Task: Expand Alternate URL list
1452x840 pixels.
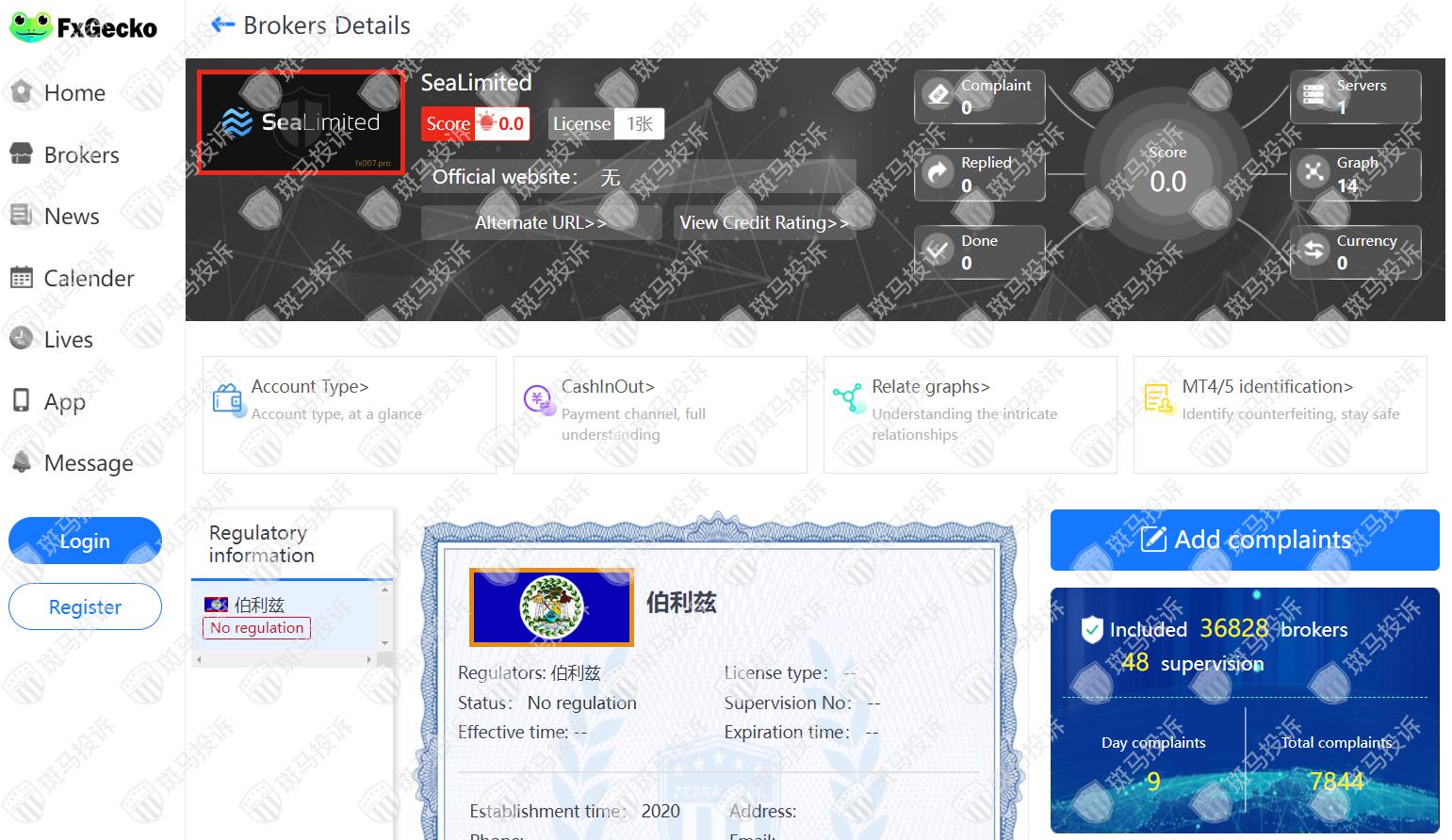Action: click(540, 223)
